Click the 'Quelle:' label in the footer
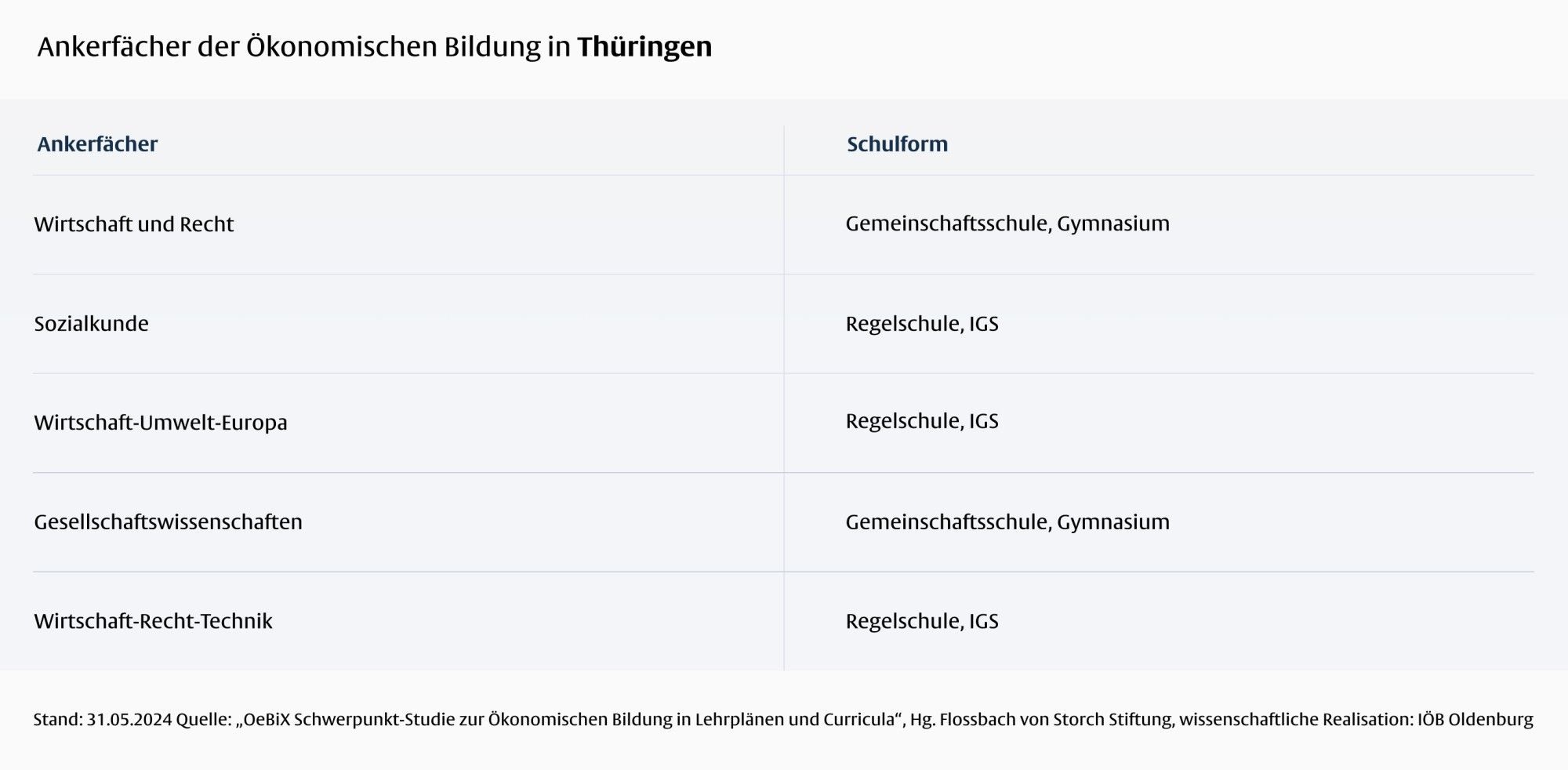Viewport: 1568px width, 770px height. pyautogui.click(x=204, y=719)
